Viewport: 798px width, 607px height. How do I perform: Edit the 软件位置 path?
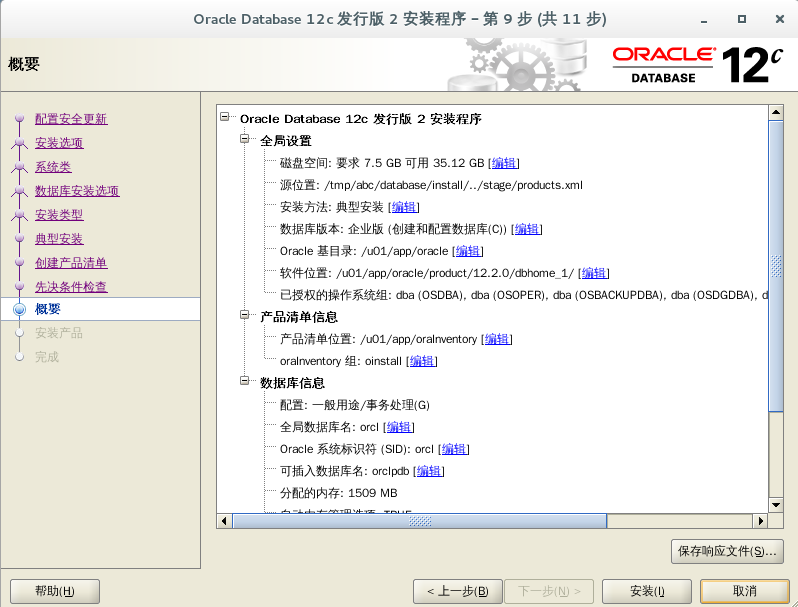(x=594, y=273)
